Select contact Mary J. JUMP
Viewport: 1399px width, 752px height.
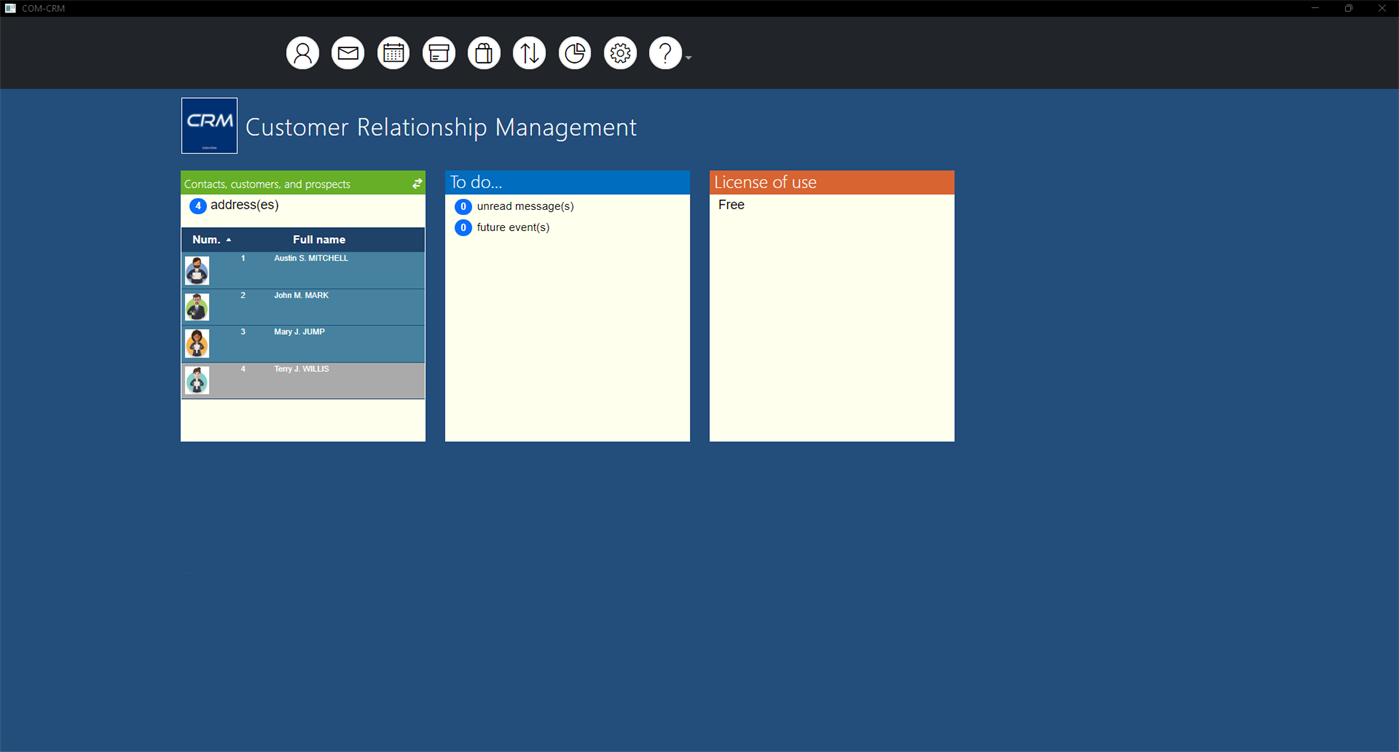pos(300,343)
